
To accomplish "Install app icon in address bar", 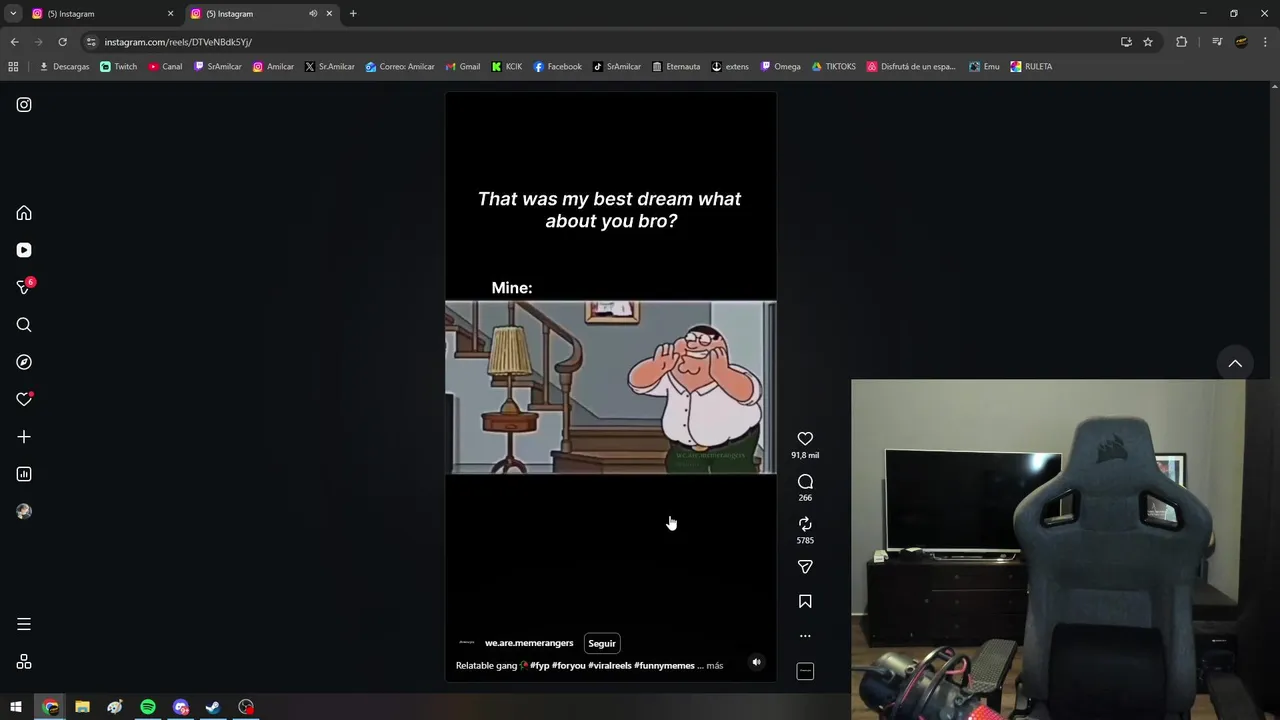I will click(x=1126, y=42).
